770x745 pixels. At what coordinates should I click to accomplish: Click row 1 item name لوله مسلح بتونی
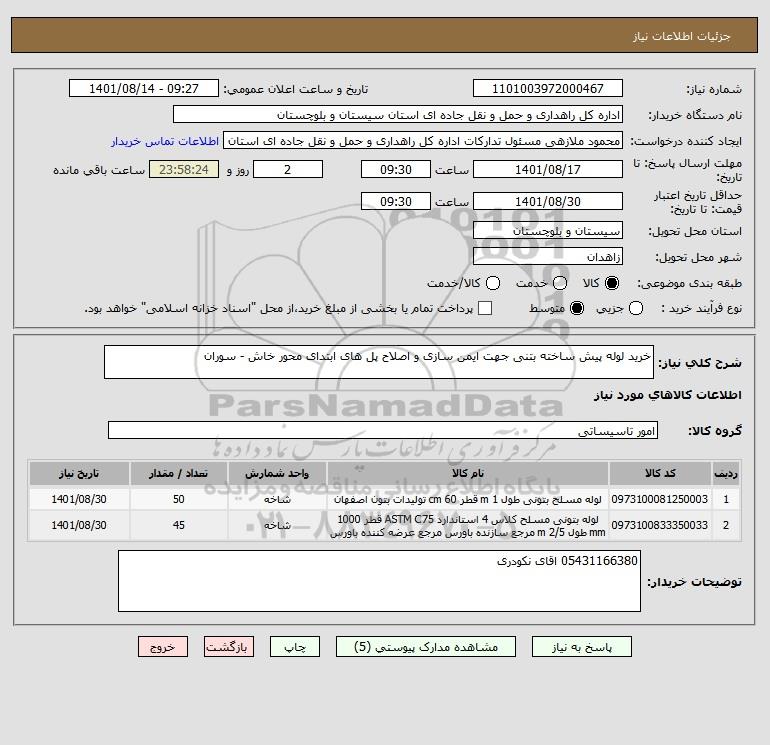468,499
